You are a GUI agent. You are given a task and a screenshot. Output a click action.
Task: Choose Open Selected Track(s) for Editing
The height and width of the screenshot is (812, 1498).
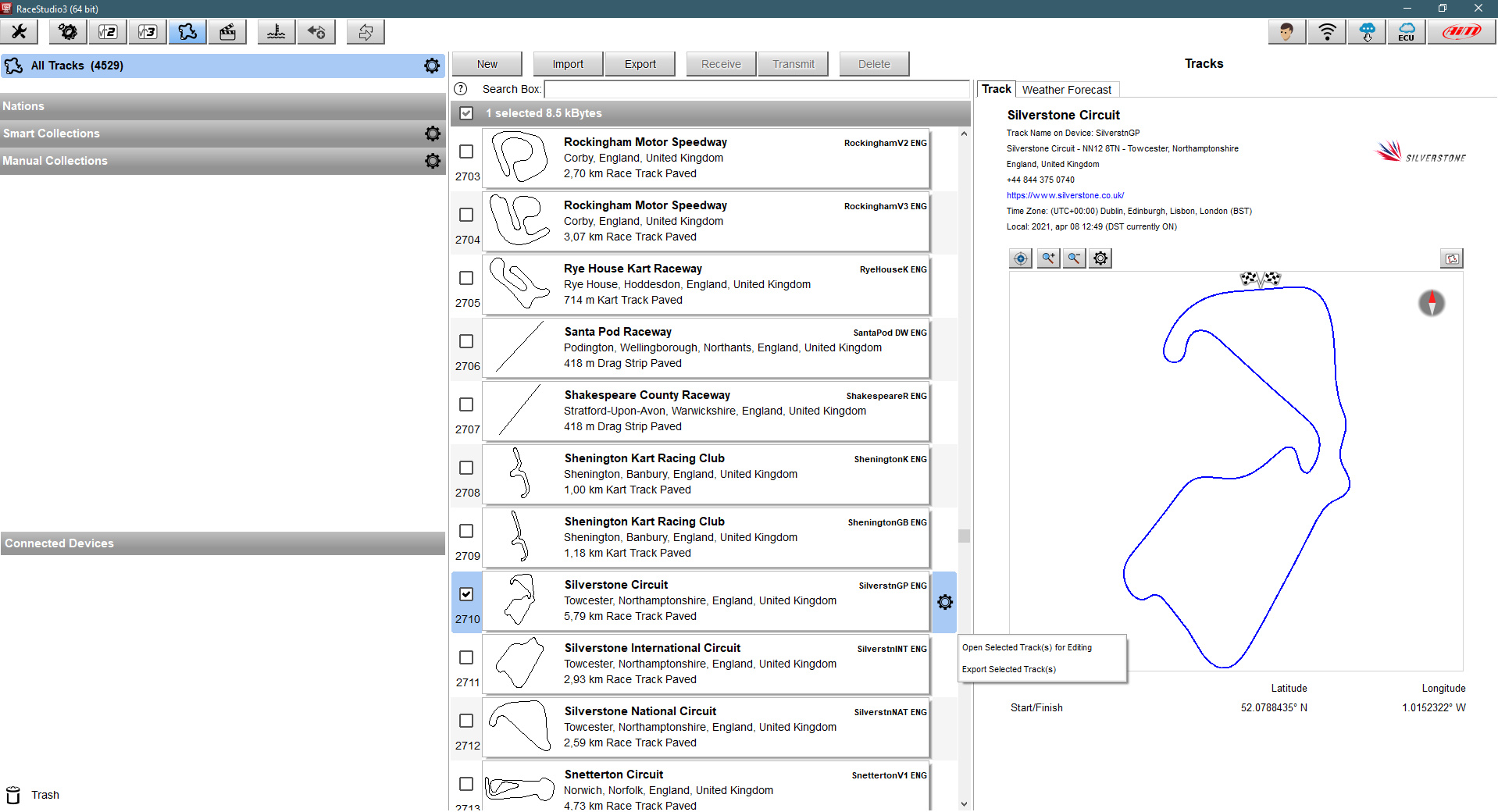tap(1026, 647)
